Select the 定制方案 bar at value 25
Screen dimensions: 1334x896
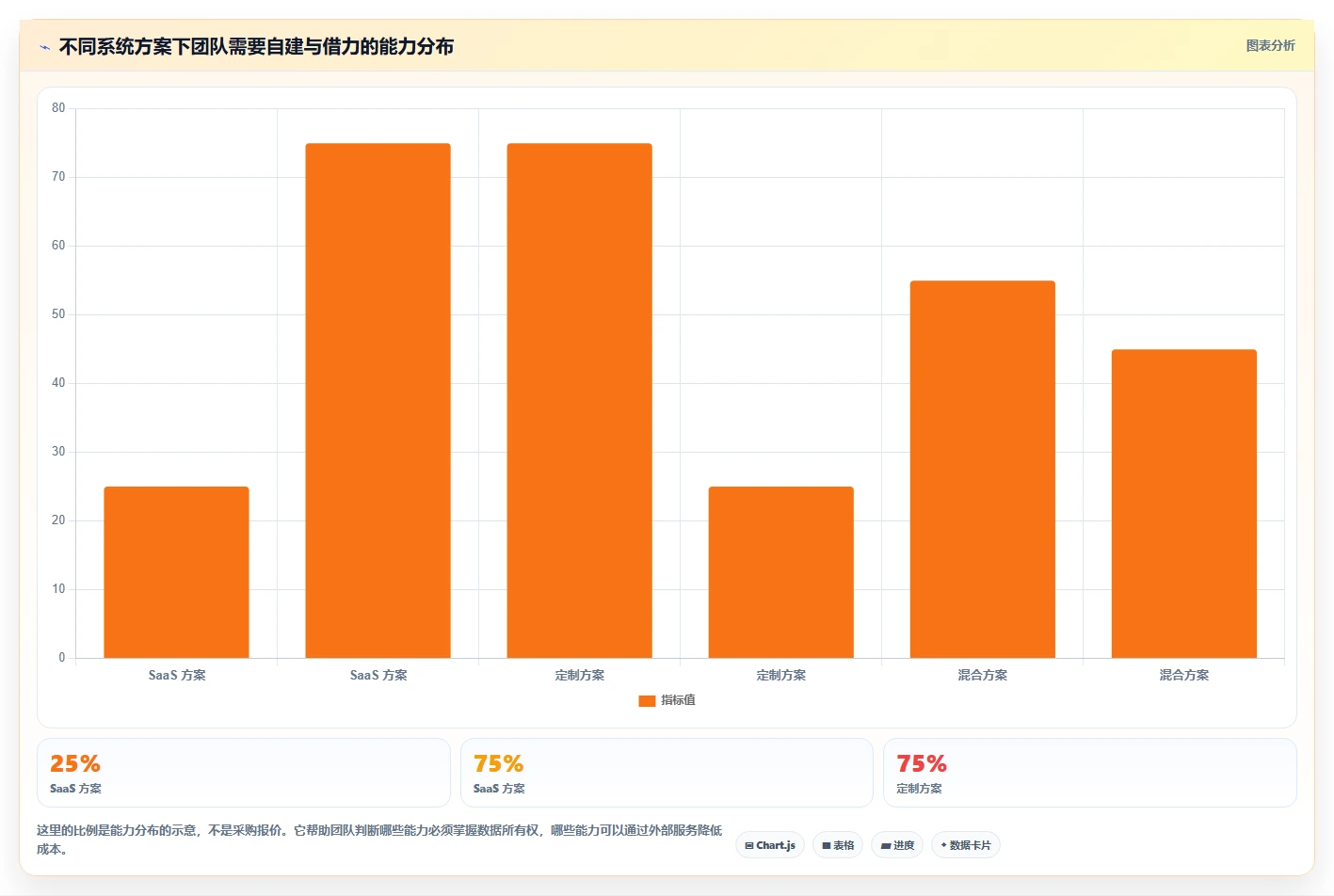(780, 572)
